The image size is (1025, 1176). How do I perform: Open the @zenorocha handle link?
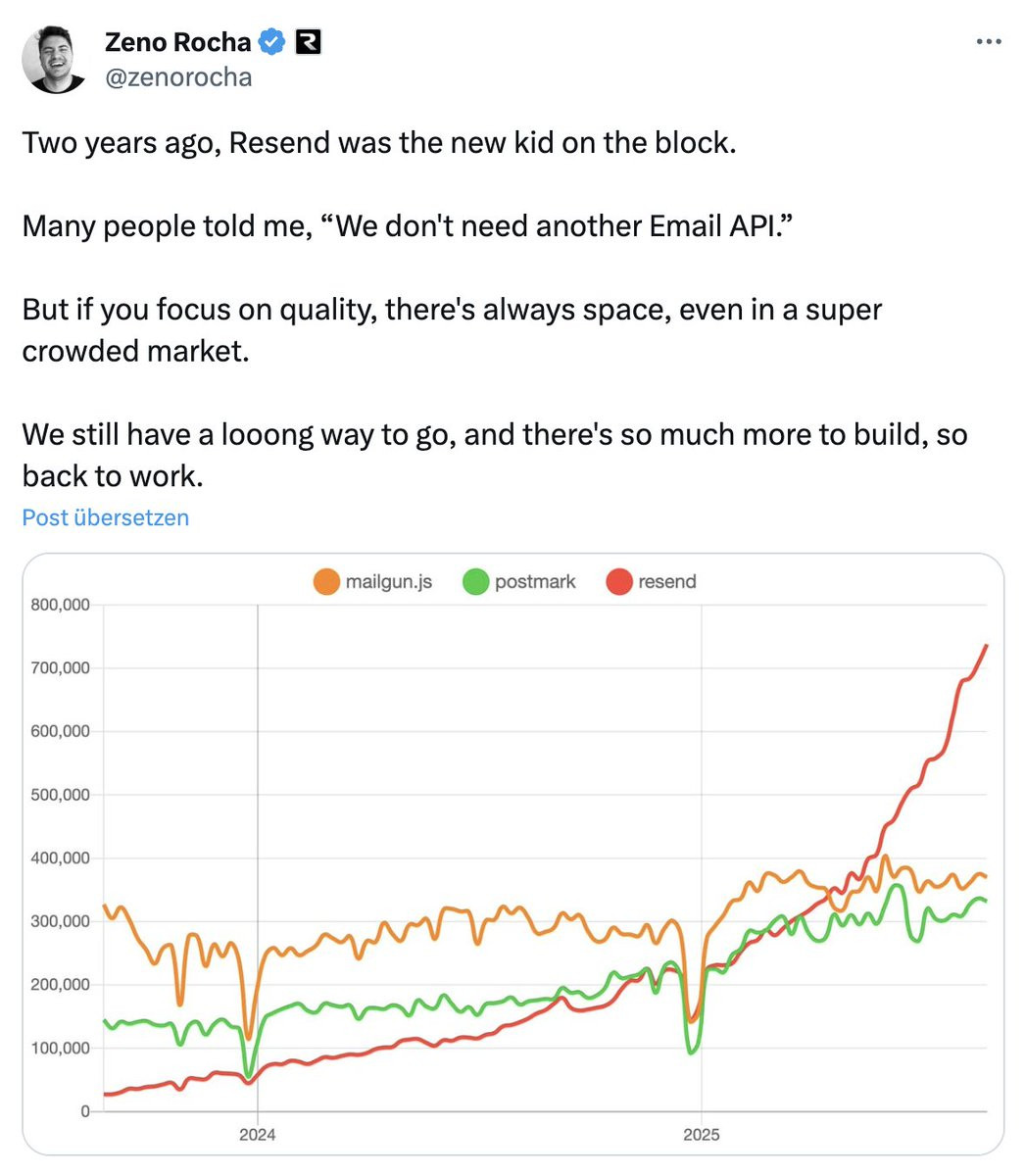pos(177,76)
